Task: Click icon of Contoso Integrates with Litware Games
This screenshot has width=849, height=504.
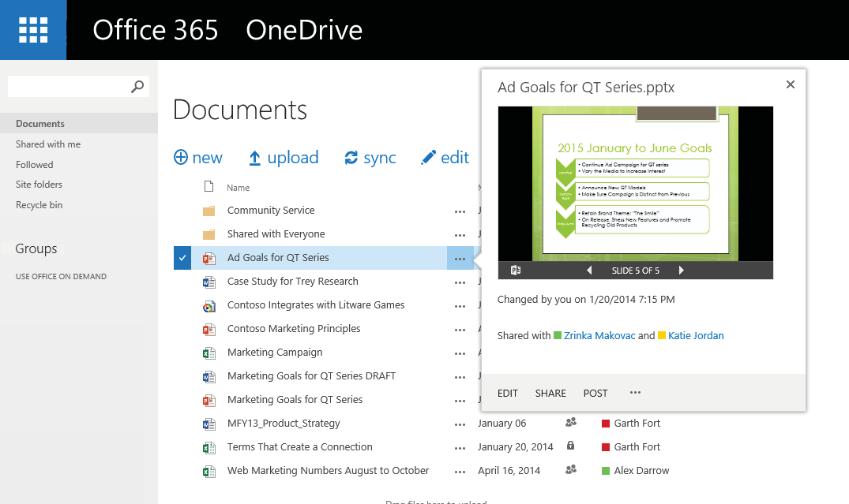Action: [x=209, y=306]
